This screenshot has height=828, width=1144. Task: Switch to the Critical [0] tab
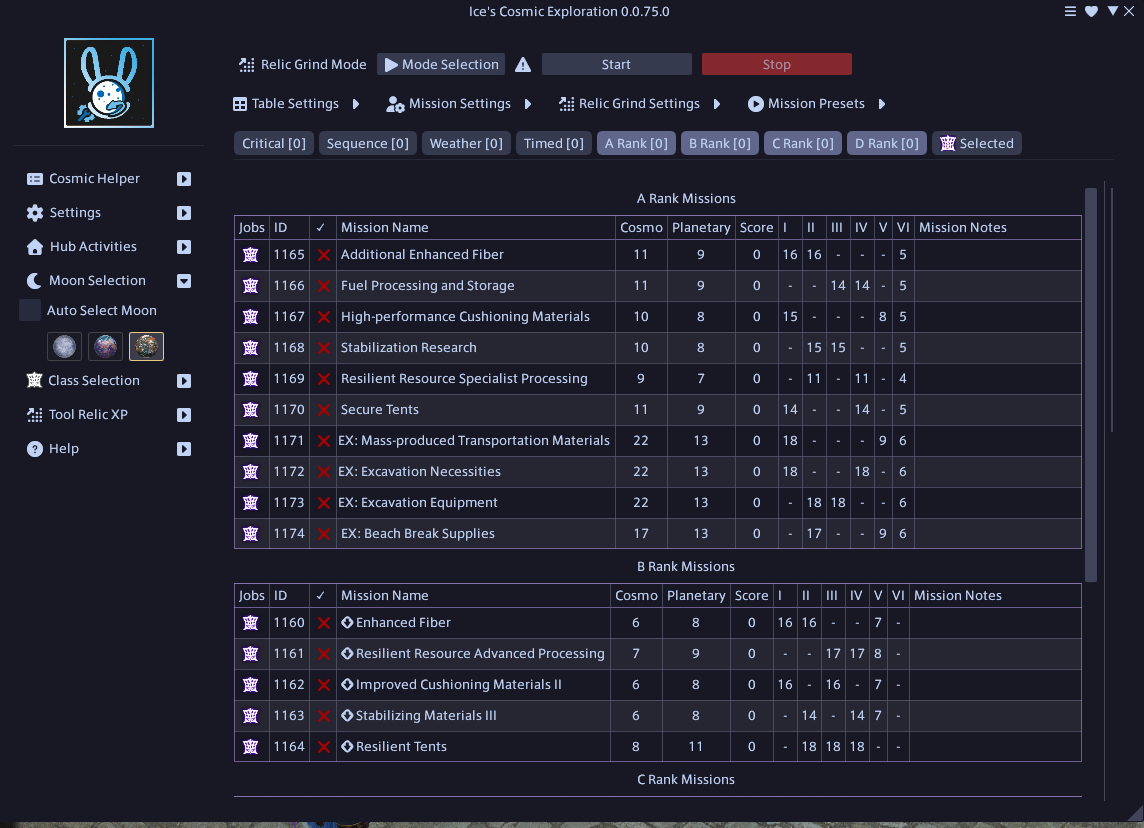(x=274, y=144)
